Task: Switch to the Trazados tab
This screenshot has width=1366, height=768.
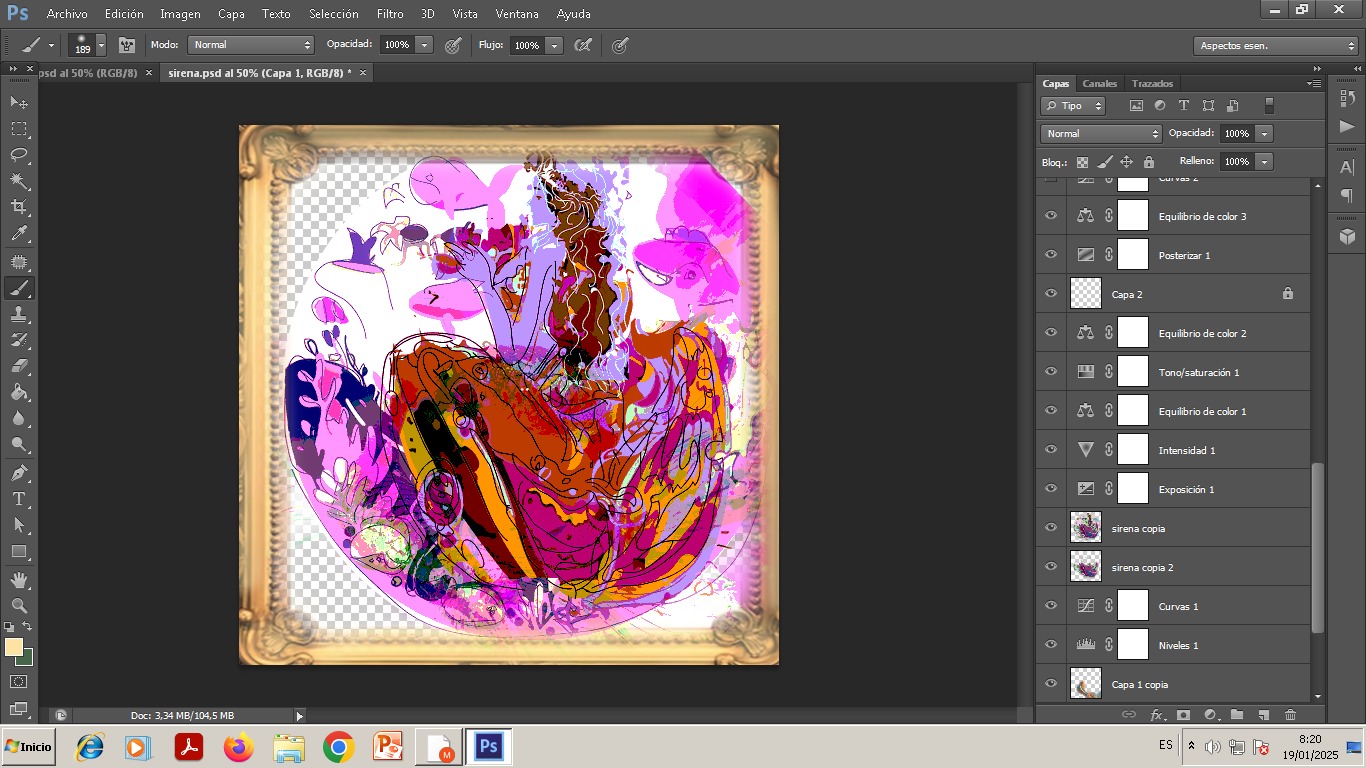Action: (1152, 83)
